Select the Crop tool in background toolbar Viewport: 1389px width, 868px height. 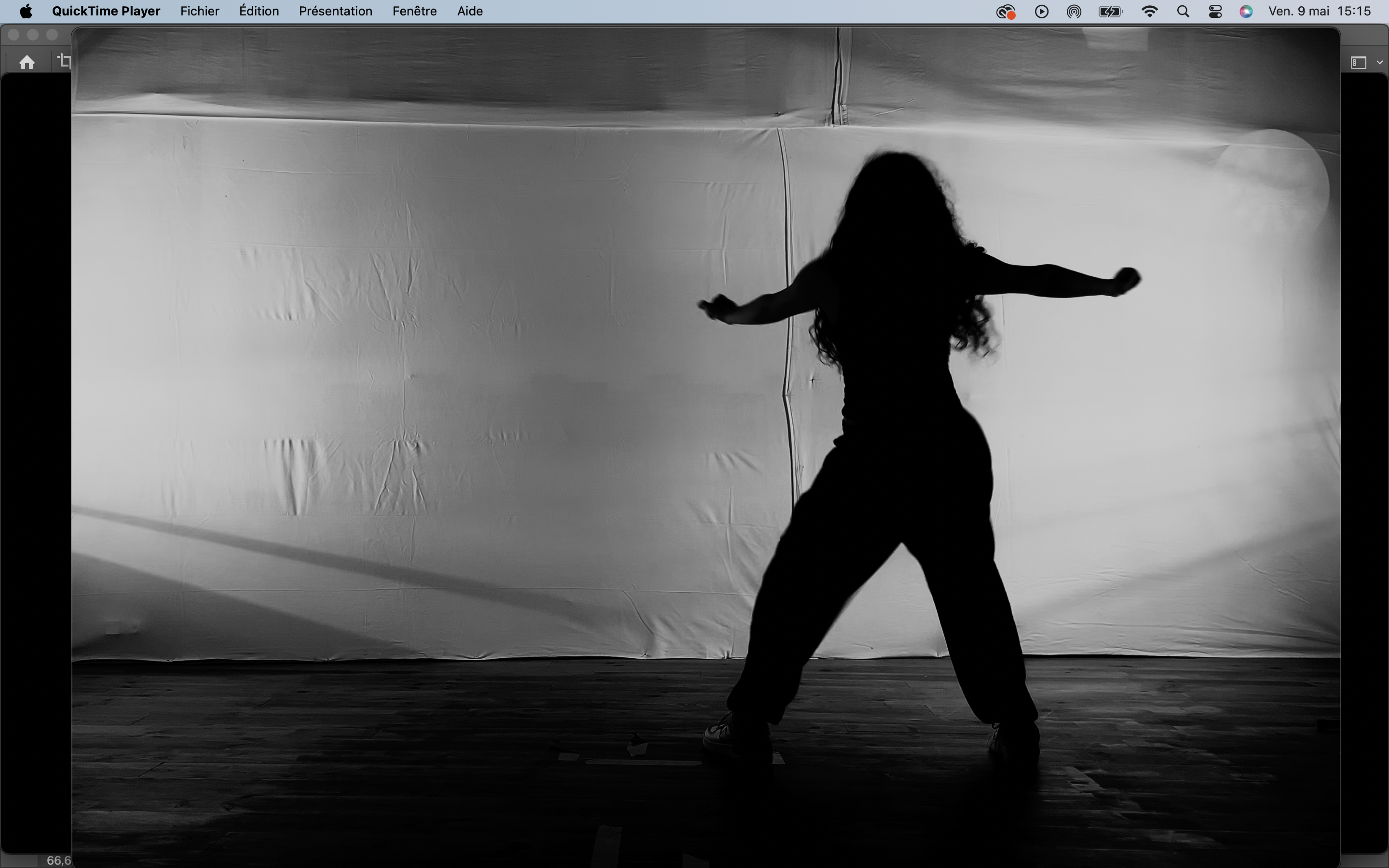click(64, 61)
